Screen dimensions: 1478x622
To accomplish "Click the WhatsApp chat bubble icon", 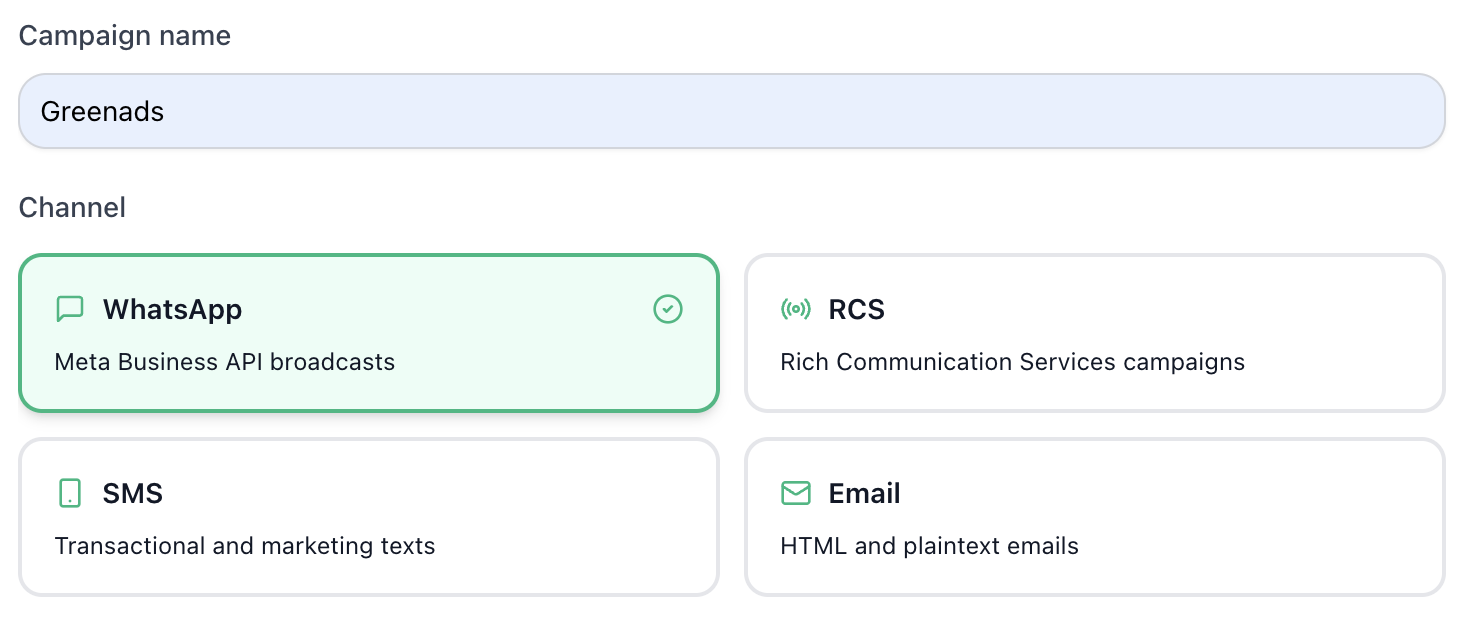I will (70, 310).
